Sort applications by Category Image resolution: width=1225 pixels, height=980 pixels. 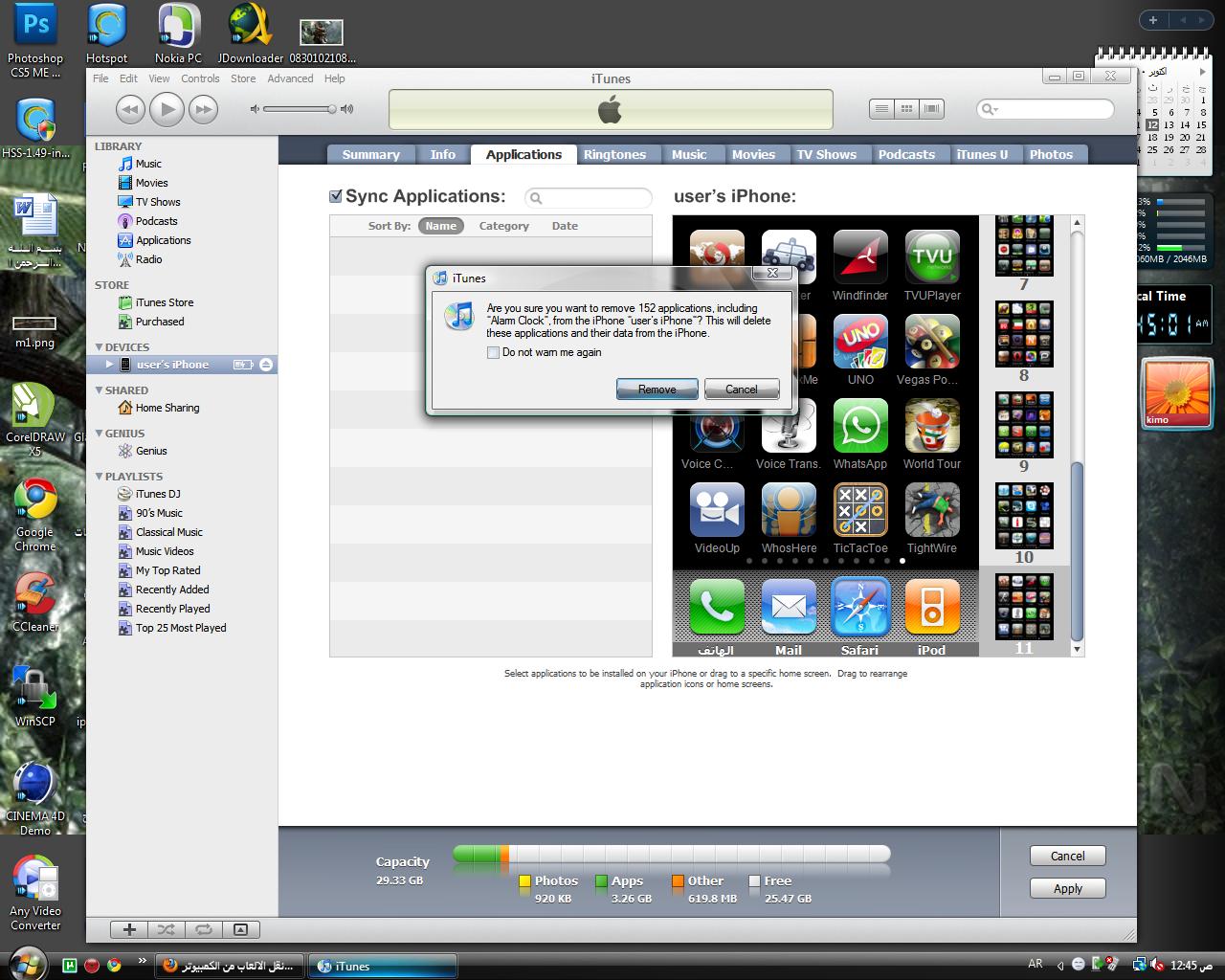pyautogui.click(x=504, y=226)
